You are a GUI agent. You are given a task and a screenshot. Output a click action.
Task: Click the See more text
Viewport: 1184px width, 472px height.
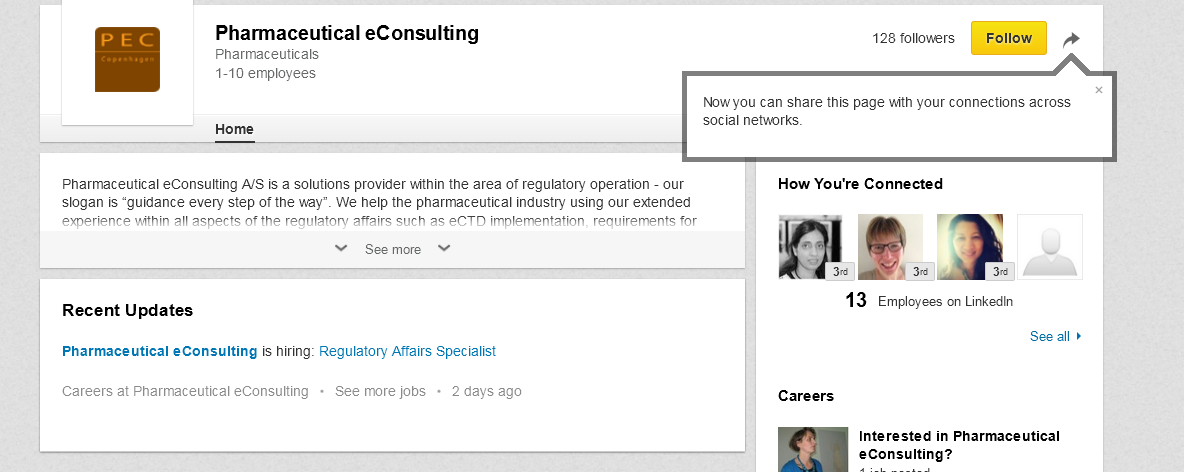(x=393, y=249)
